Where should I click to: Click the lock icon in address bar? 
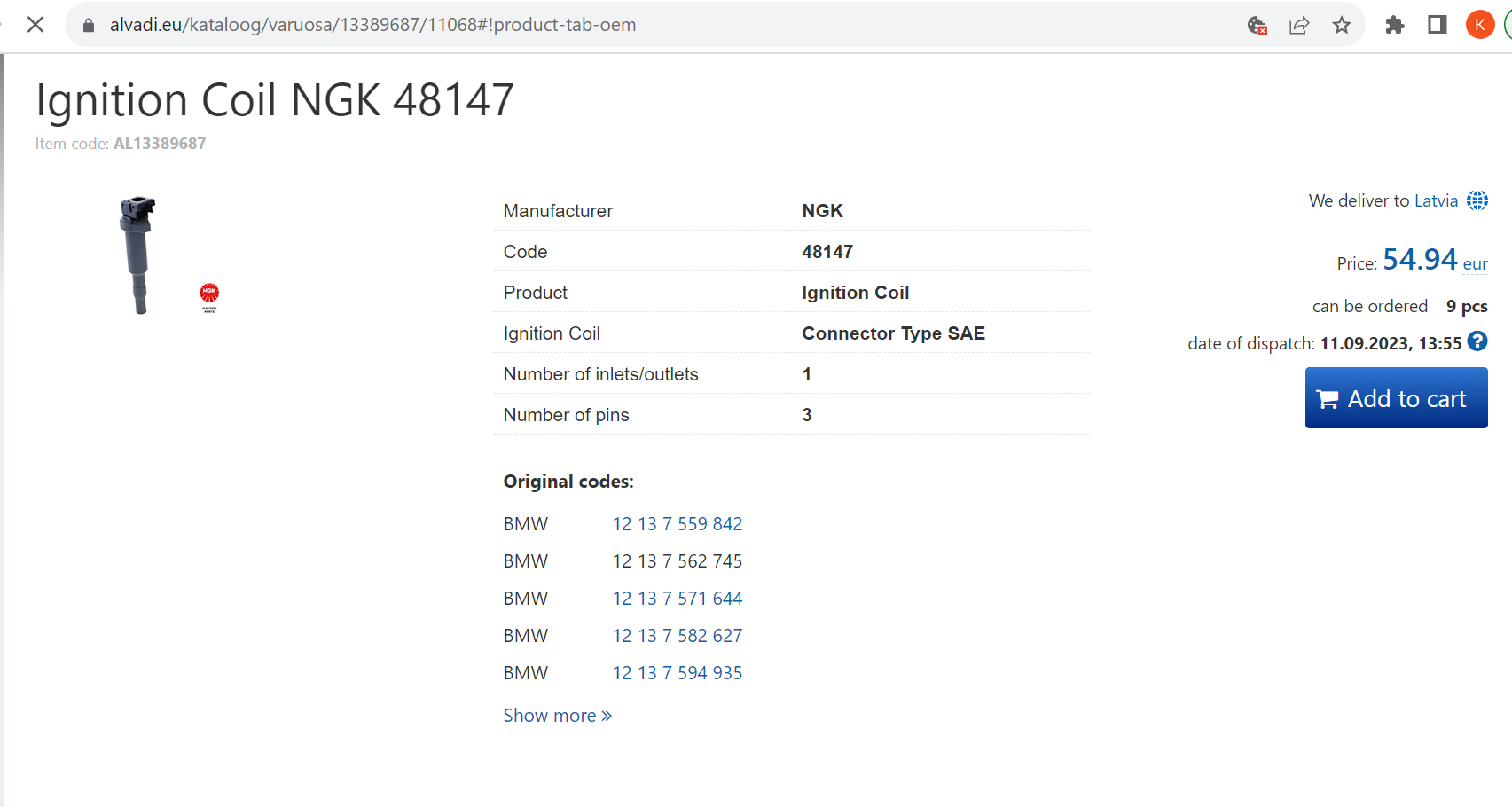pos(89,25)
